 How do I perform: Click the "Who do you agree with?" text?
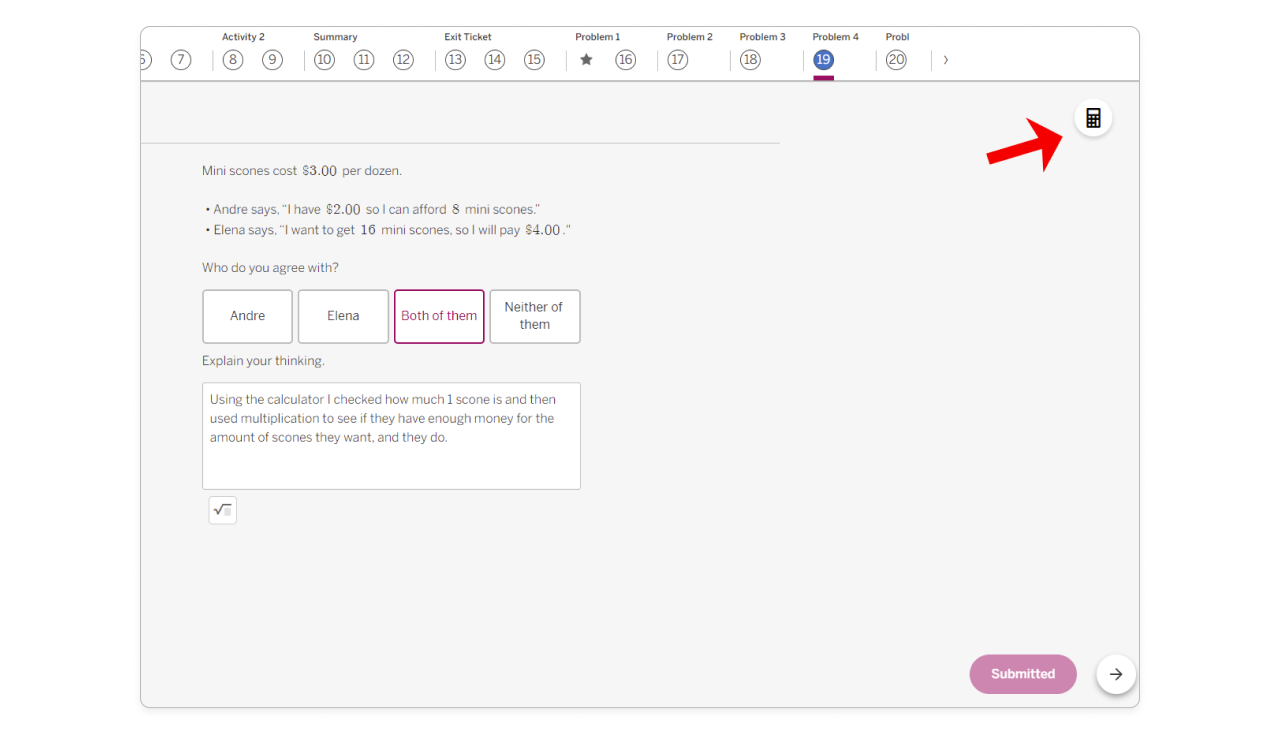(x=270, y=268)
